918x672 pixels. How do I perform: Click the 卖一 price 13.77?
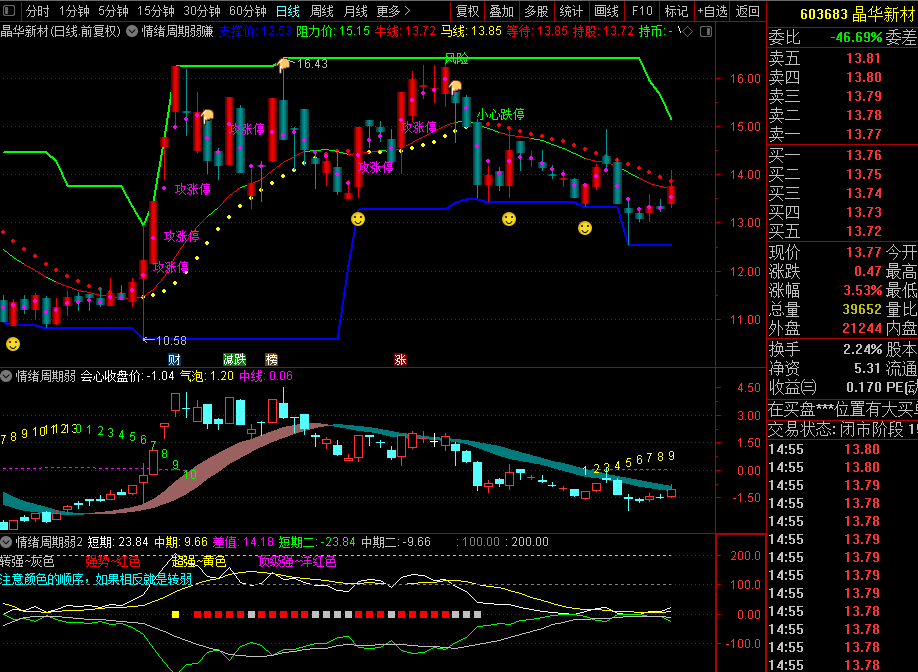(x=863, y=134)
